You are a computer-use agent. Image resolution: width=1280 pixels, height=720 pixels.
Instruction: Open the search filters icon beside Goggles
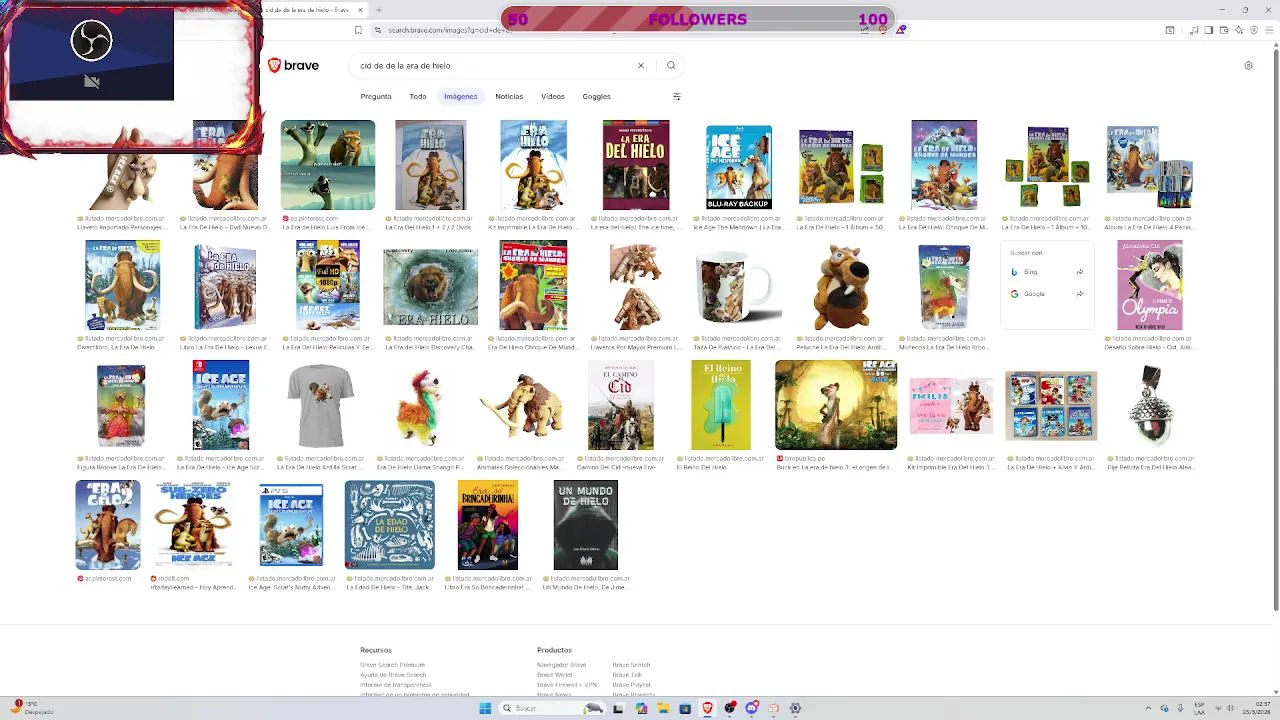tap(676, 97)
